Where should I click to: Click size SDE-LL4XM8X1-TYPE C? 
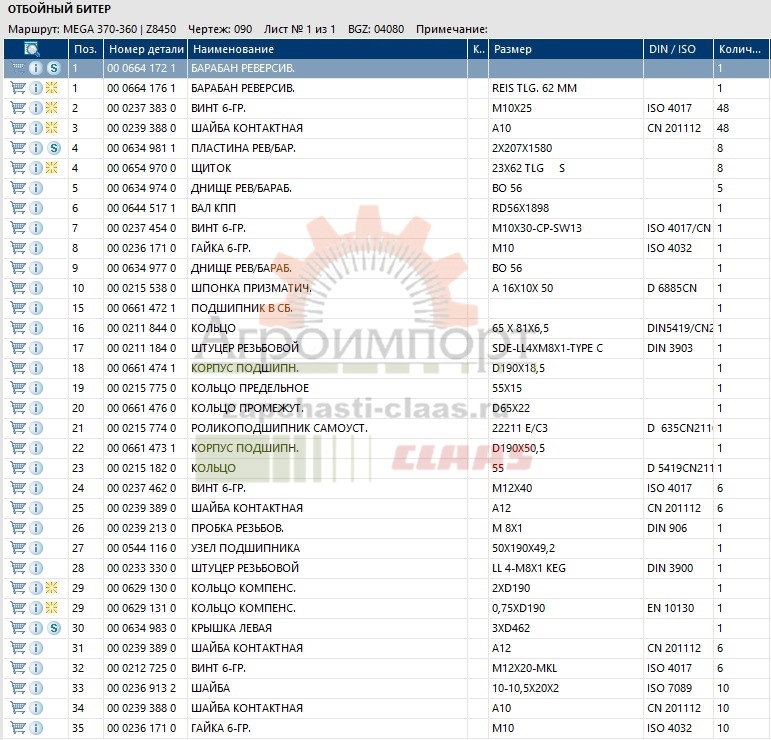tap(547, 348)
